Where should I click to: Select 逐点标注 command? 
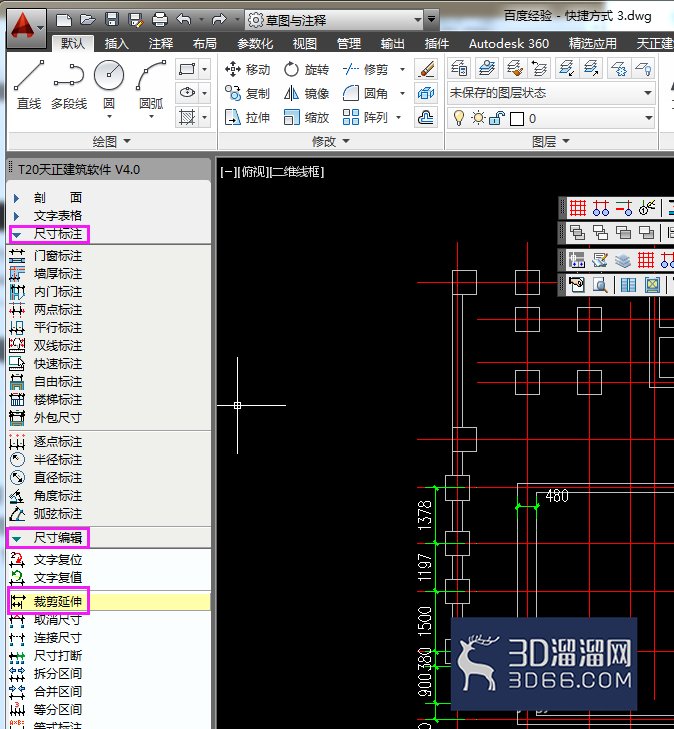[58, 441]
